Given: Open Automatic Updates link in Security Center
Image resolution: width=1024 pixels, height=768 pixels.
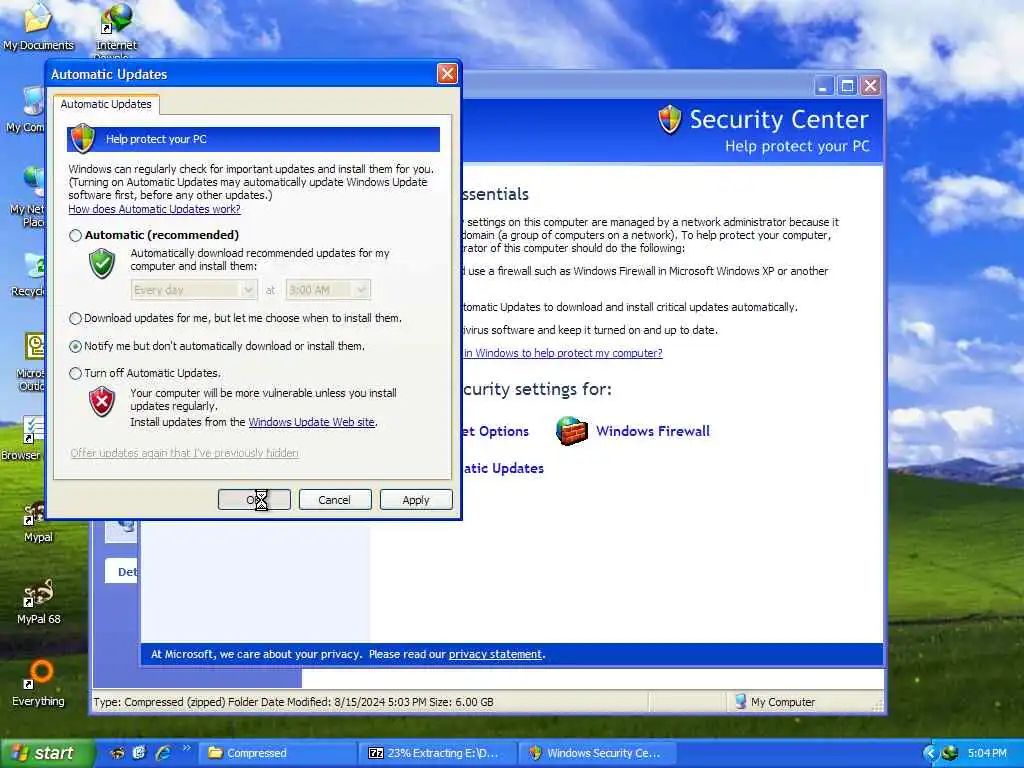Looking at the screenshot, I should (503, 468).
